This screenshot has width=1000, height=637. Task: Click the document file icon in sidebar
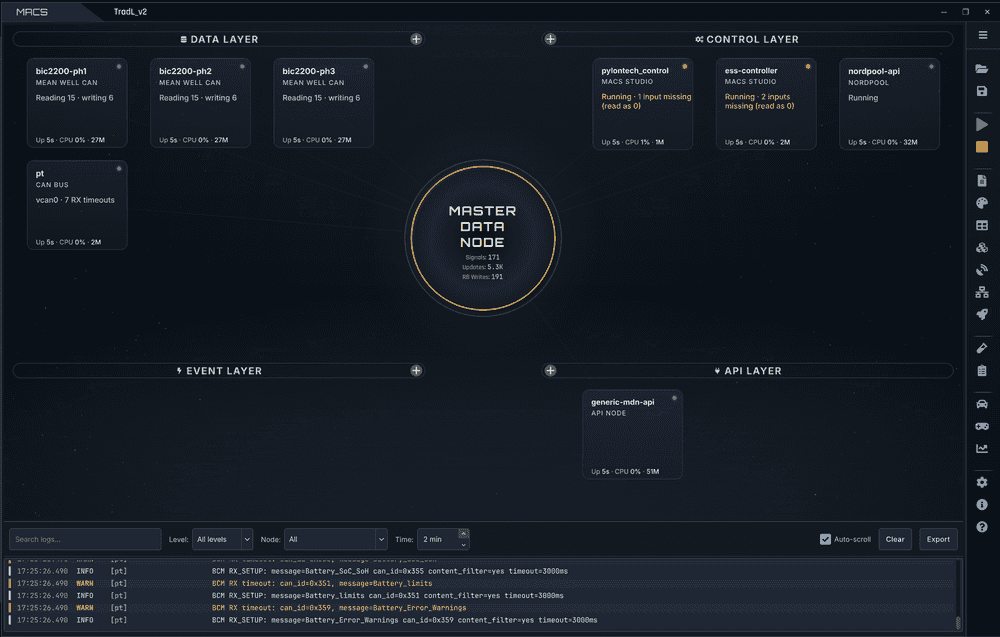(x=982, y=181)
